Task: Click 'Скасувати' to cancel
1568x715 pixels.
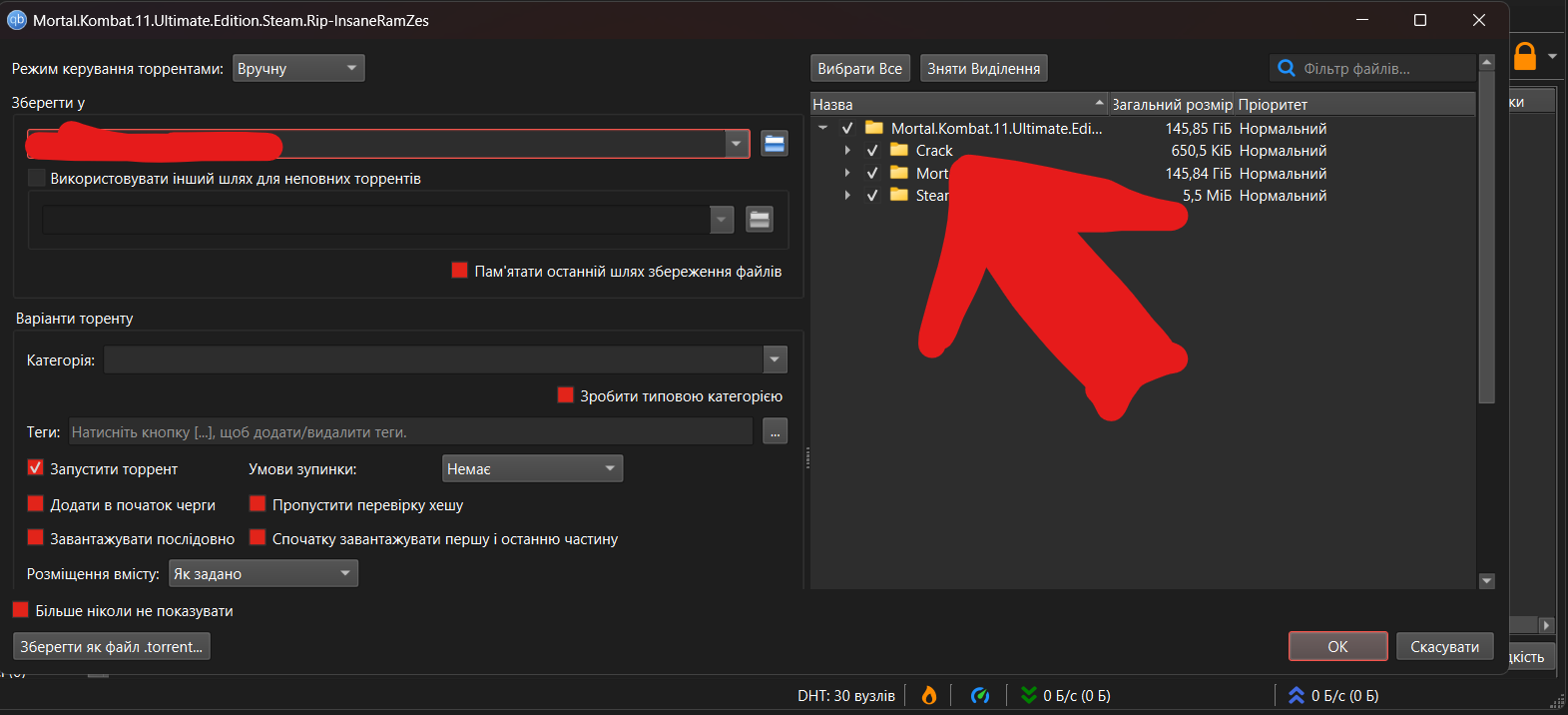Action: [x=1444, y=646]
